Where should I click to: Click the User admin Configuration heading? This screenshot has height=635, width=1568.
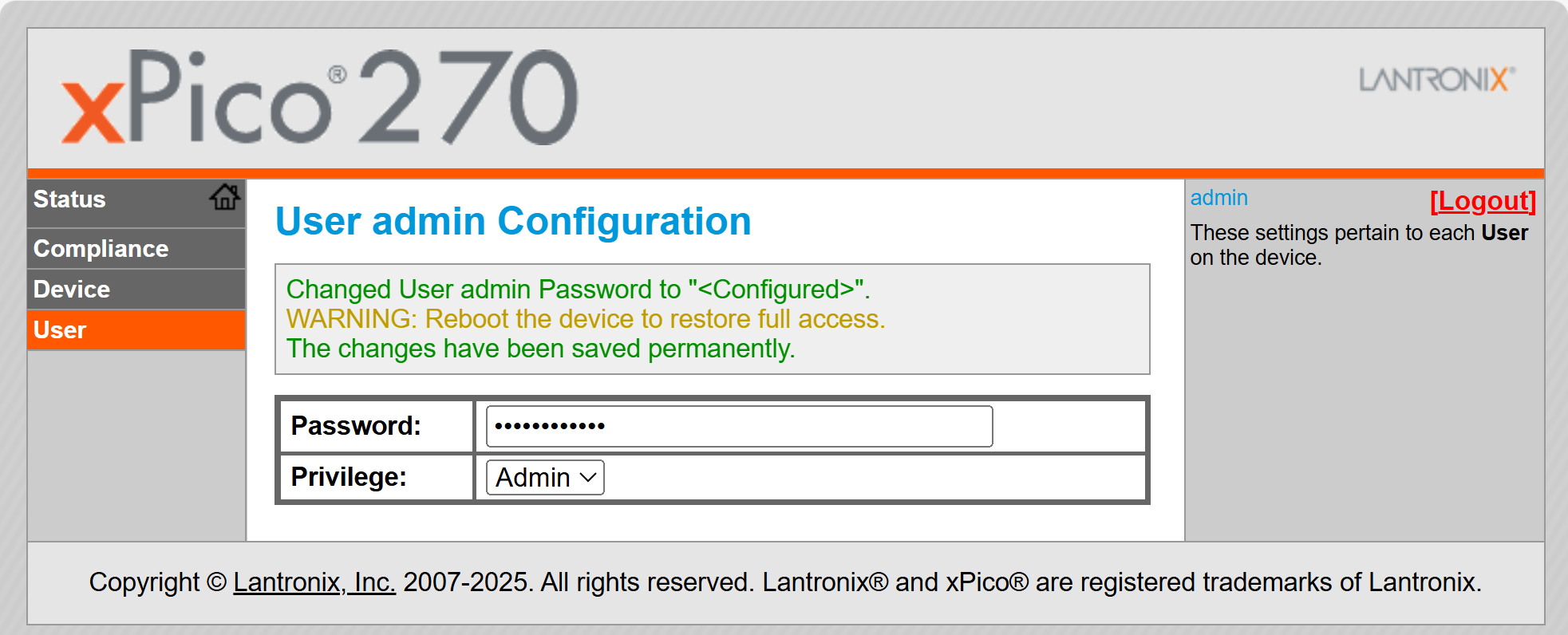coord(512,222)
